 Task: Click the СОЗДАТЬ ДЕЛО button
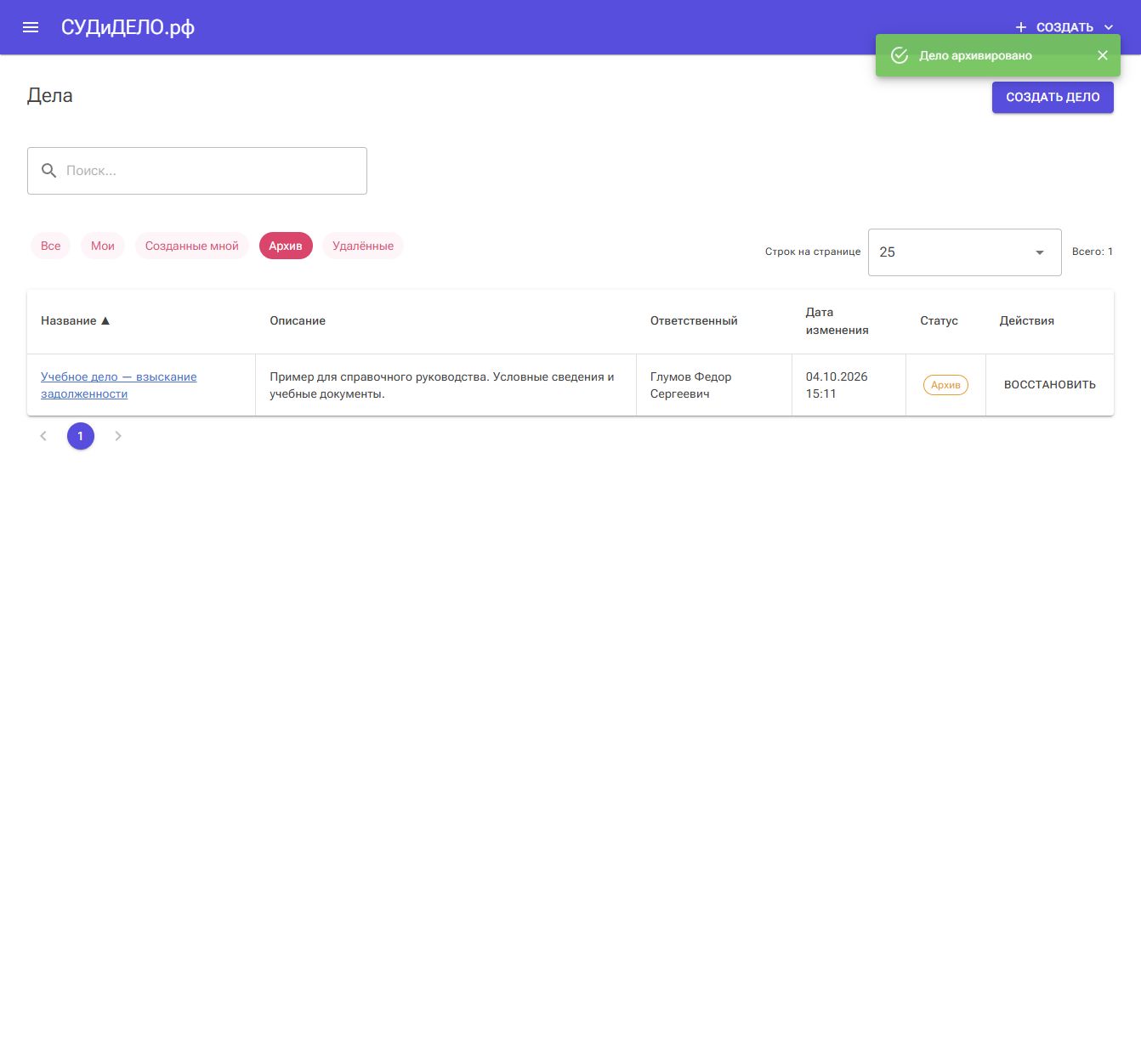(1053, 97)
